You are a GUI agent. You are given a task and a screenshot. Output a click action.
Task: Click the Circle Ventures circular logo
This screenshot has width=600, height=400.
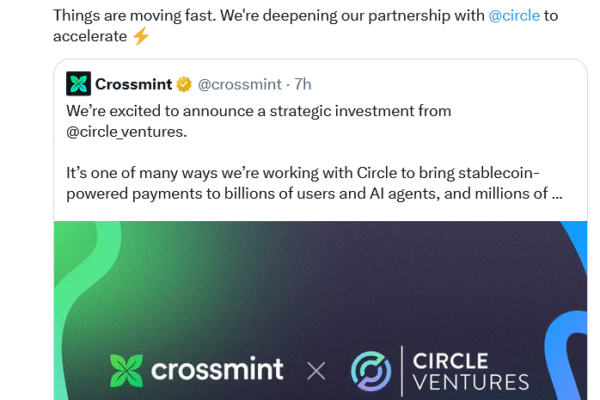point(371,371)
